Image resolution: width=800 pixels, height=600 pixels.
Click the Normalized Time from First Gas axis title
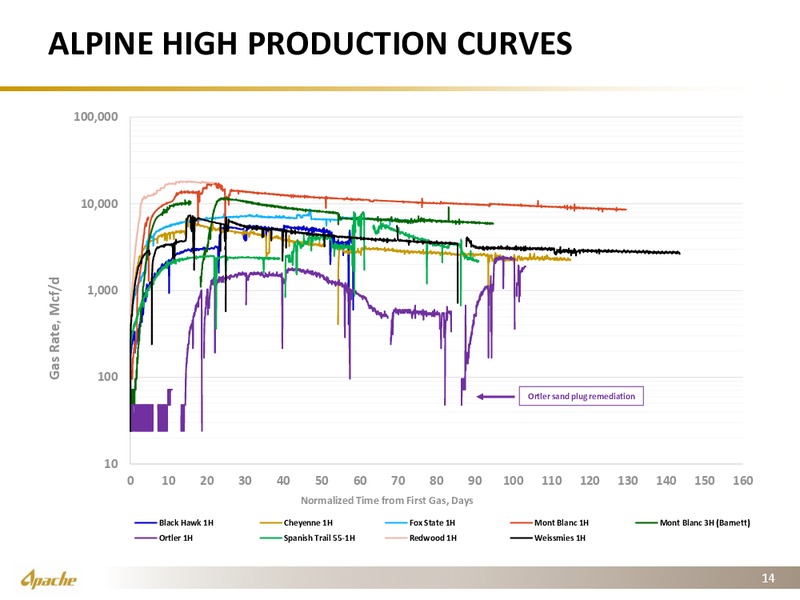(387, 501)
